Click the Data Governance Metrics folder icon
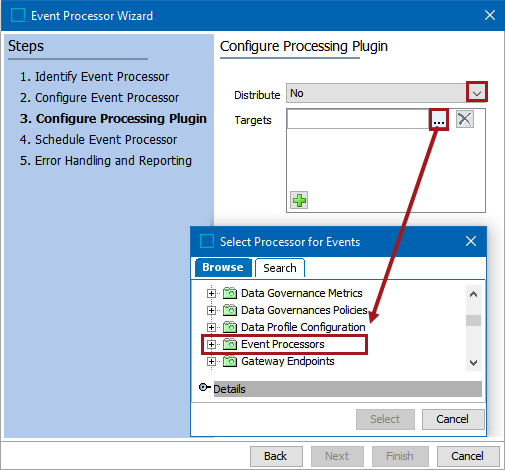Image resolution: width=505 pixels, height=470 pixels. (230, 293)
